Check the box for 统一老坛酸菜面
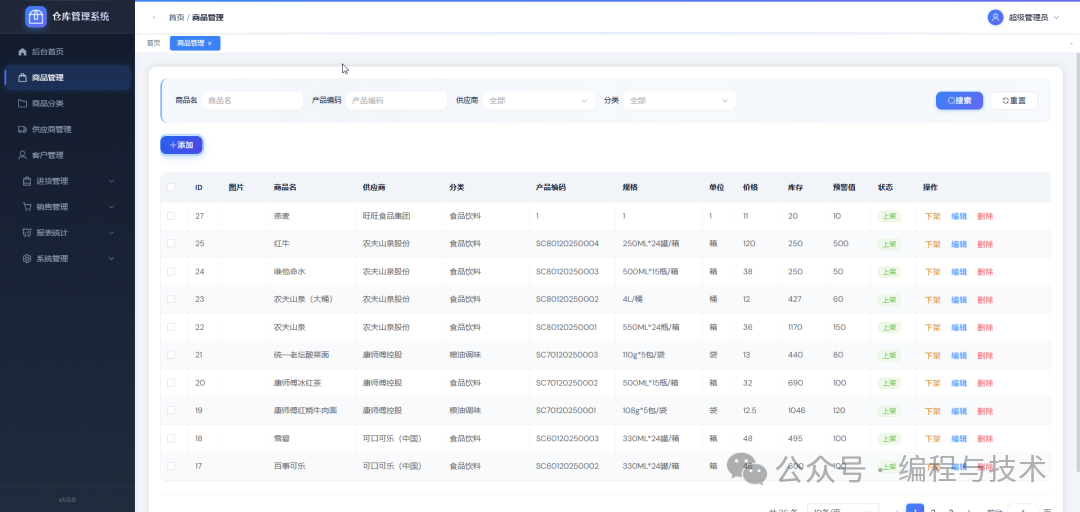1080x512 pixels. click(171, 355)
